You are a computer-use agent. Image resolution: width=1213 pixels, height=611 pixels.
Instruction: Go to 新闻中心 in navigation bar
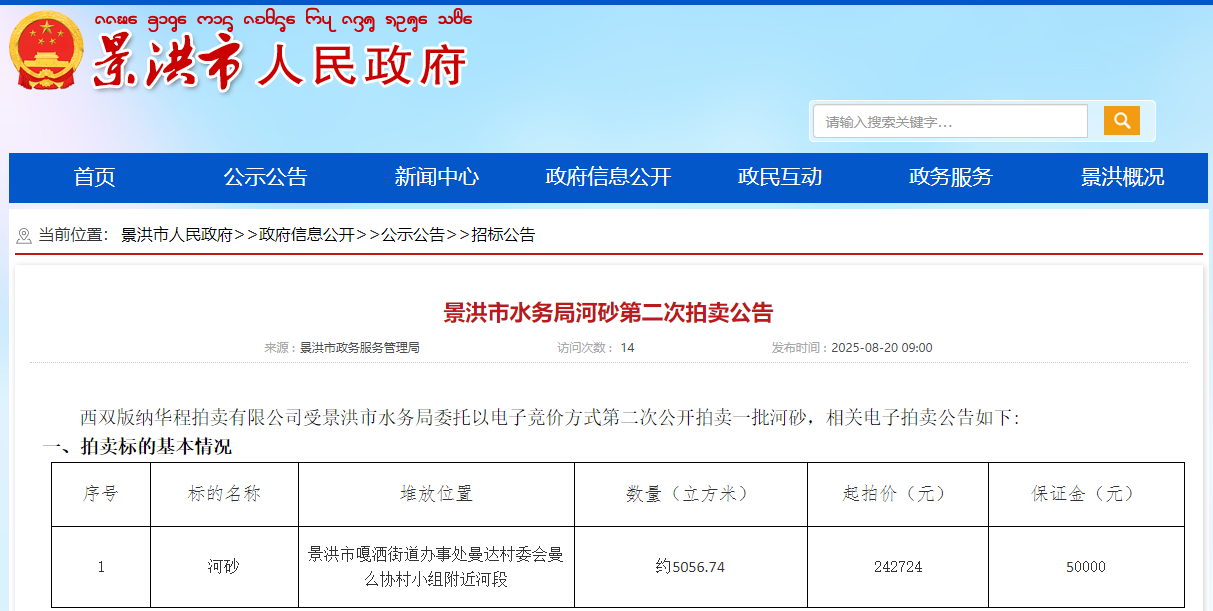[436, 177]
